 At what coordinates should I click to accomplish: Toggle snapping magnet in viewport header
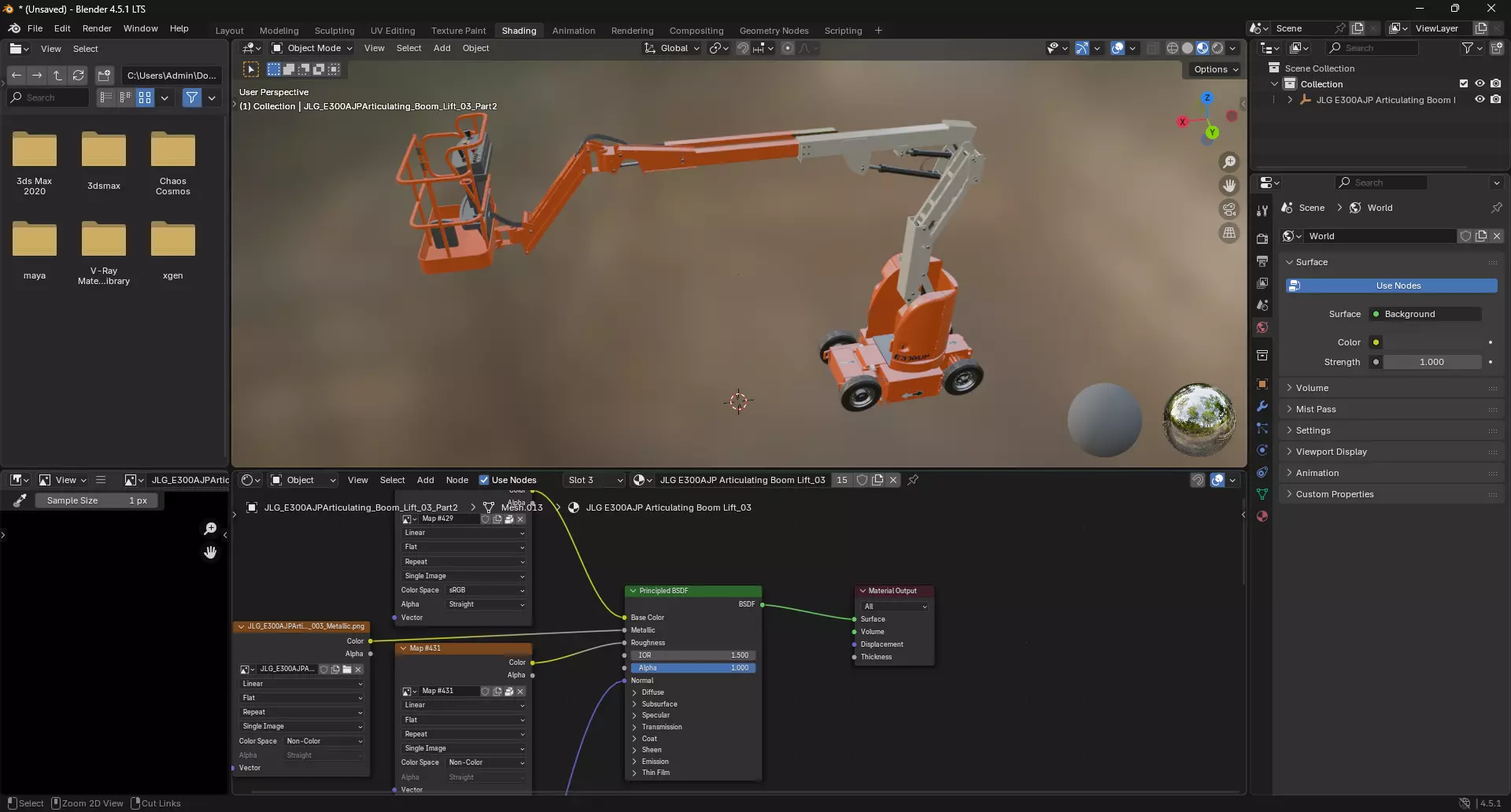pyautogui.click(x=742, y=48)
